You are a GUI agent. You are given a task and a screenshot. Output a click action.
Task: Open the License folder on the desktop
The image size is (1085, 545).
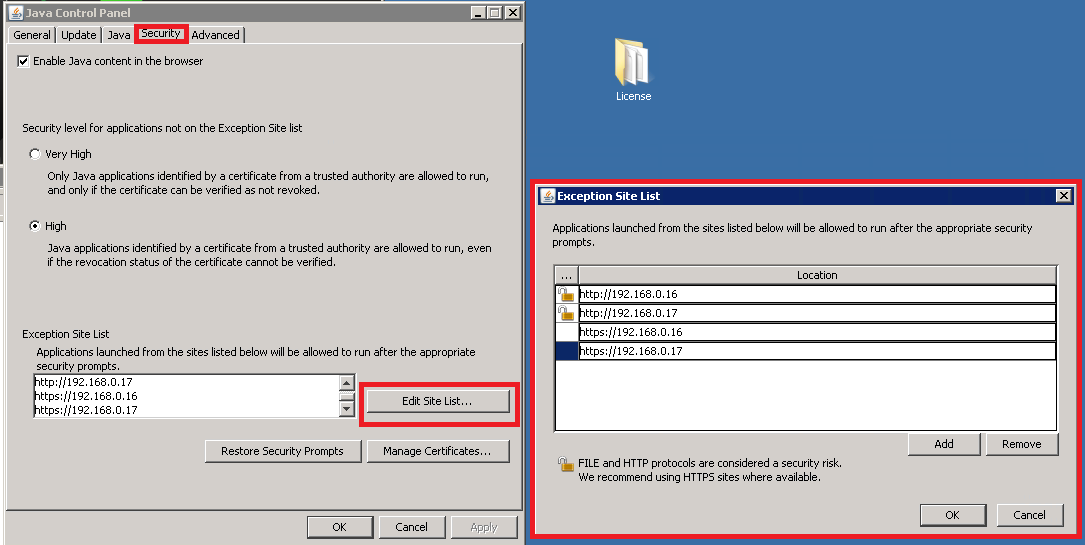click(632, 69)
